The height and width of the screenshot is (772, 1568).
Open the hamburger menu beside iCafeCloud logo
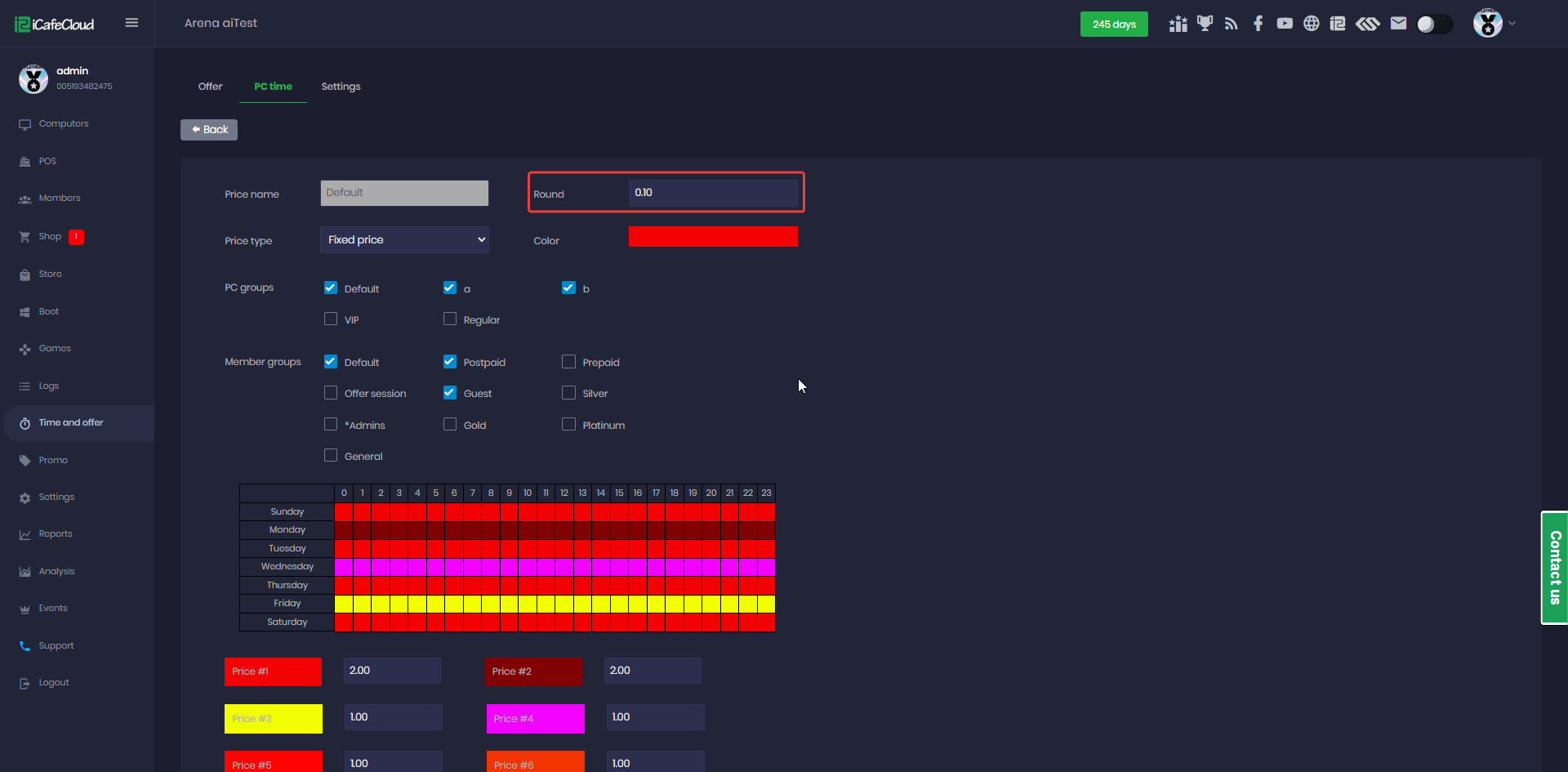[131, 23]
